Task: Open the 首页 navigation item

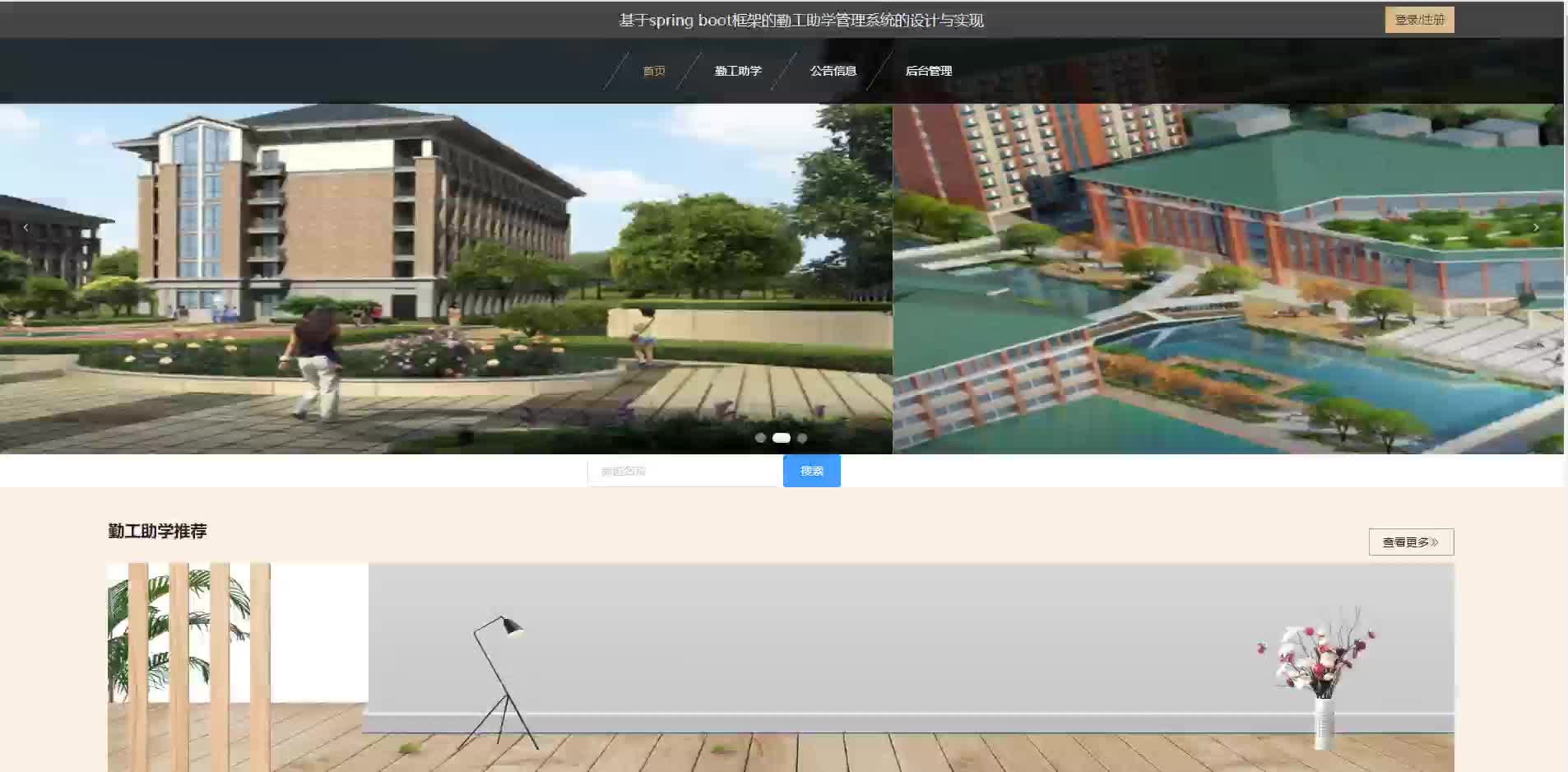Action: [654, 71]
